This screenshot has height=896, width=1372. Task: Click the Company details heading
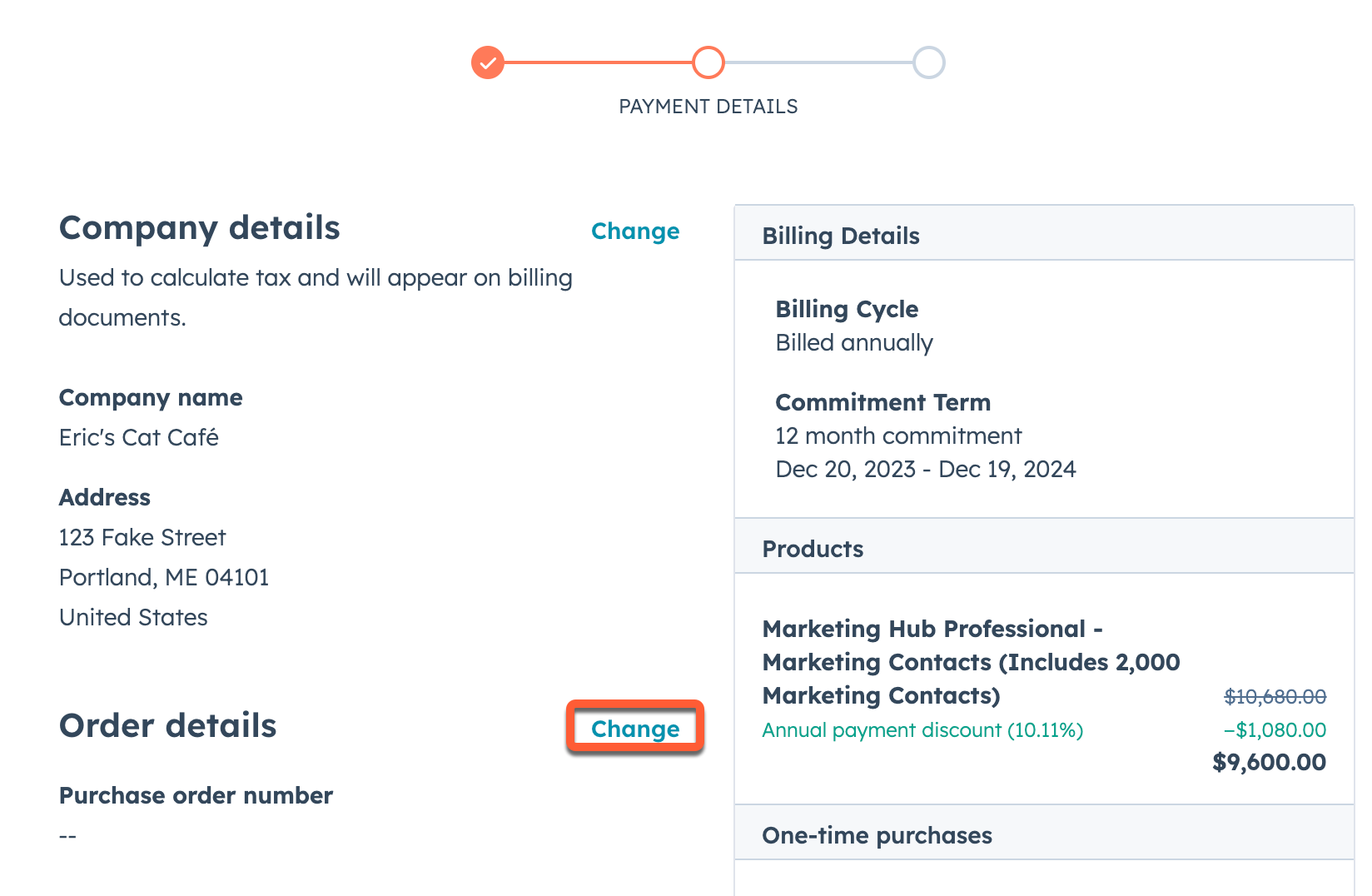199,228
